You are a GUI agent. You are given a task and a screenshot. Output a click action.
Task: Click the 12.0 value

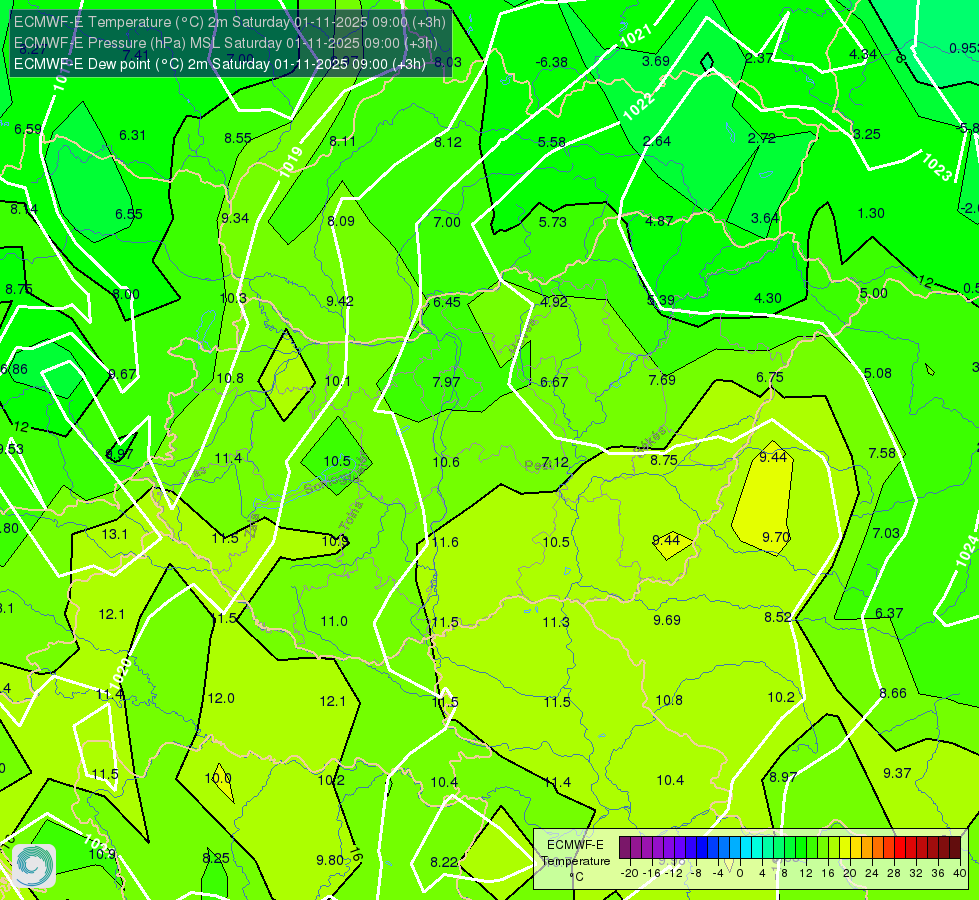pyautogui.click(x=221, y=698)
